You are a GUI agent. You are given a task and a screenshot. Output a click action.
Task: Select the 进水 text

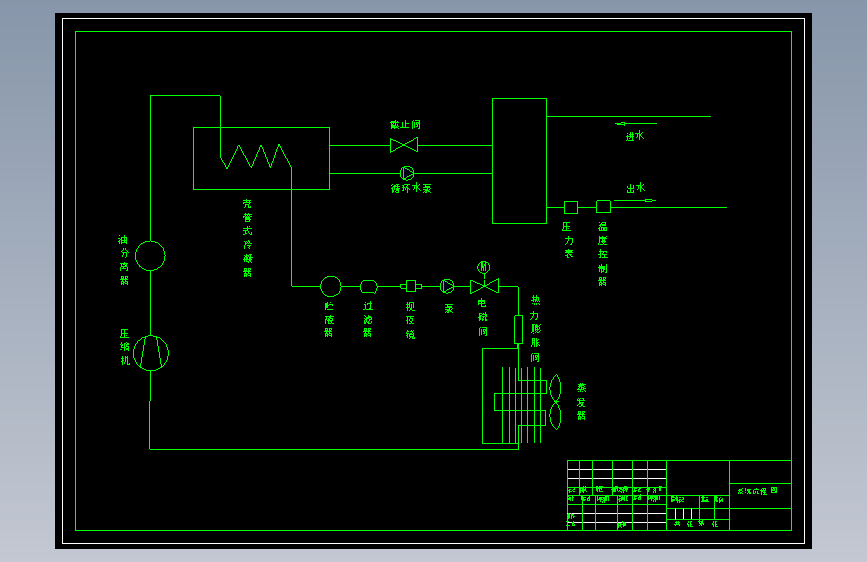click(635, 136)
